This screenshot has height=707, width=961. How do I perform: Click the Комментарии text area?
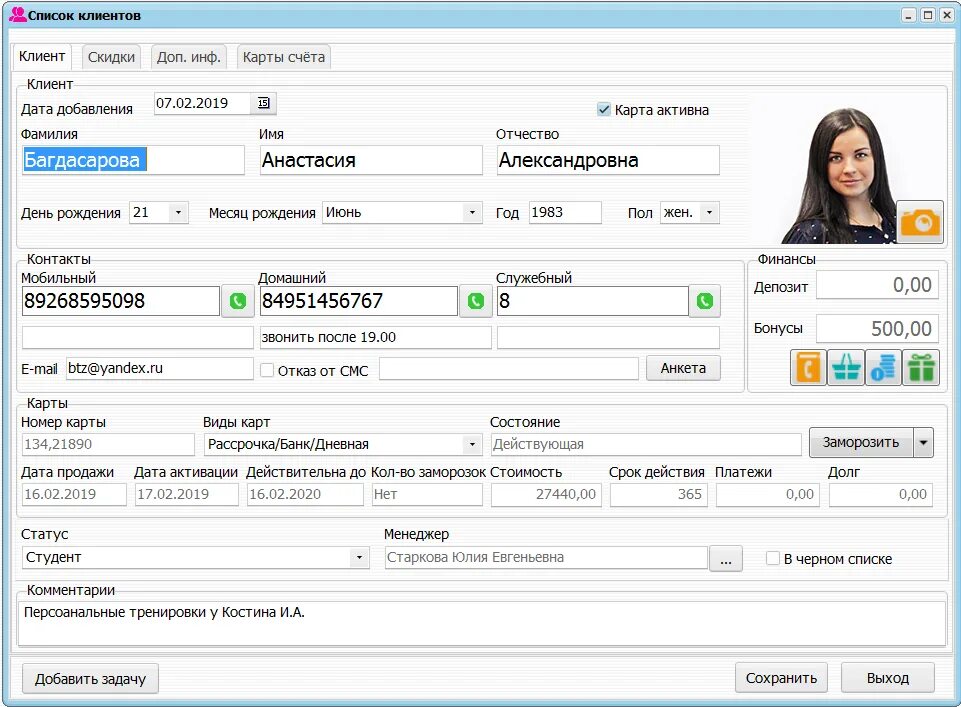click(x=482, y=623)
